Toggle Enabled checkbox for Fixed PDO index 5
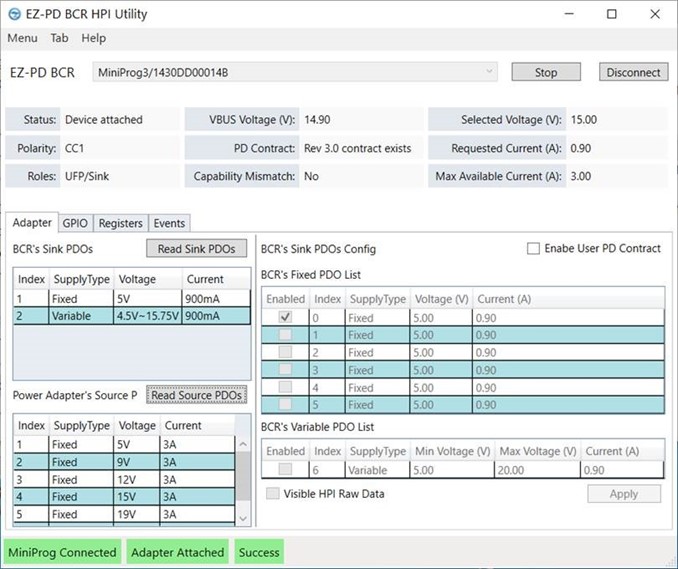The image size is (678, 569). pyautogui.click(x=285, y=405)
